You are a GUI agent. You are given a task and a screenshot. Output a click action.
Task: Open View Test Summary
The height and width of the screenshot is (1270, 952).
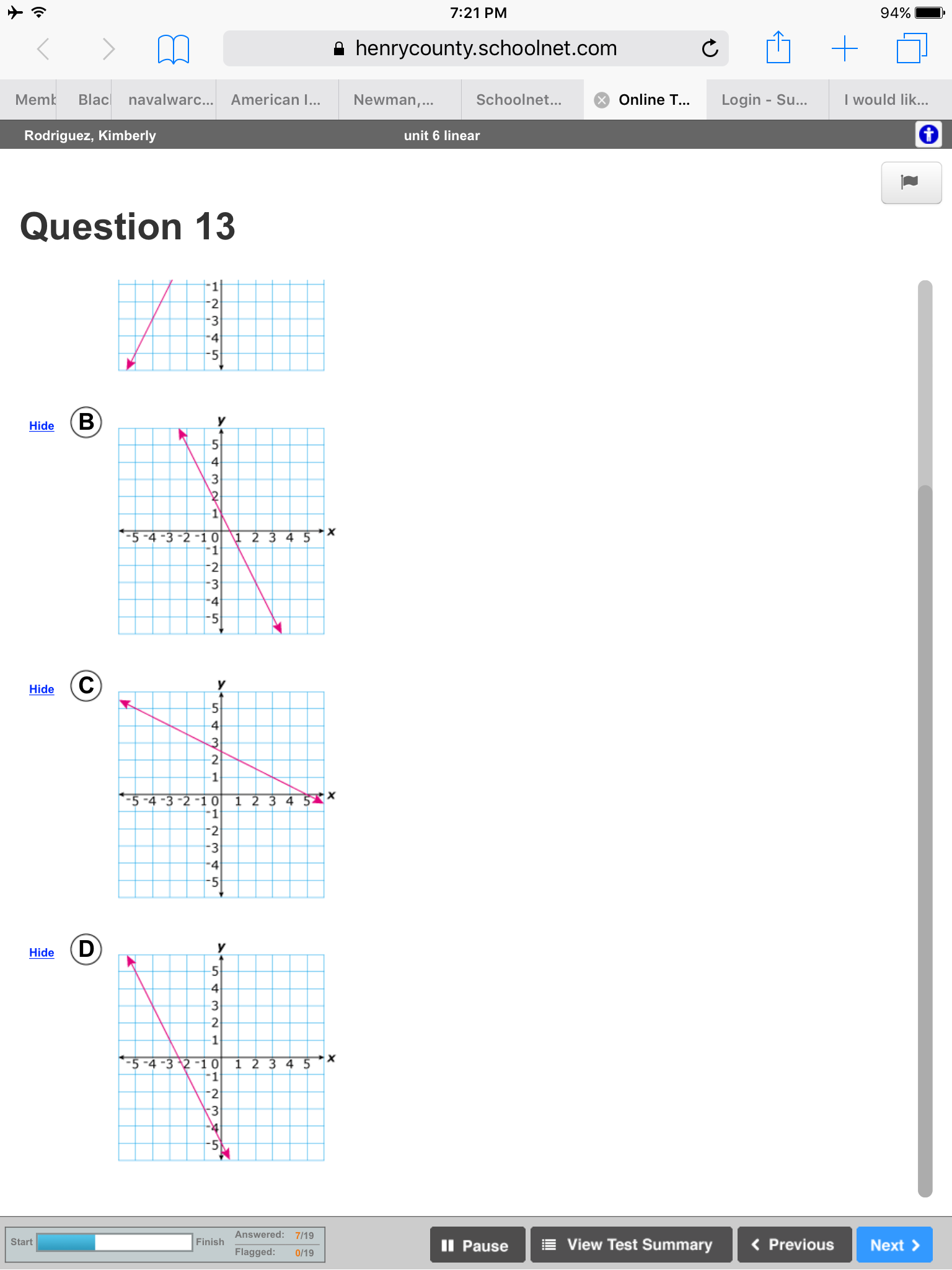pyautogui.click(x=631, y=1245)
